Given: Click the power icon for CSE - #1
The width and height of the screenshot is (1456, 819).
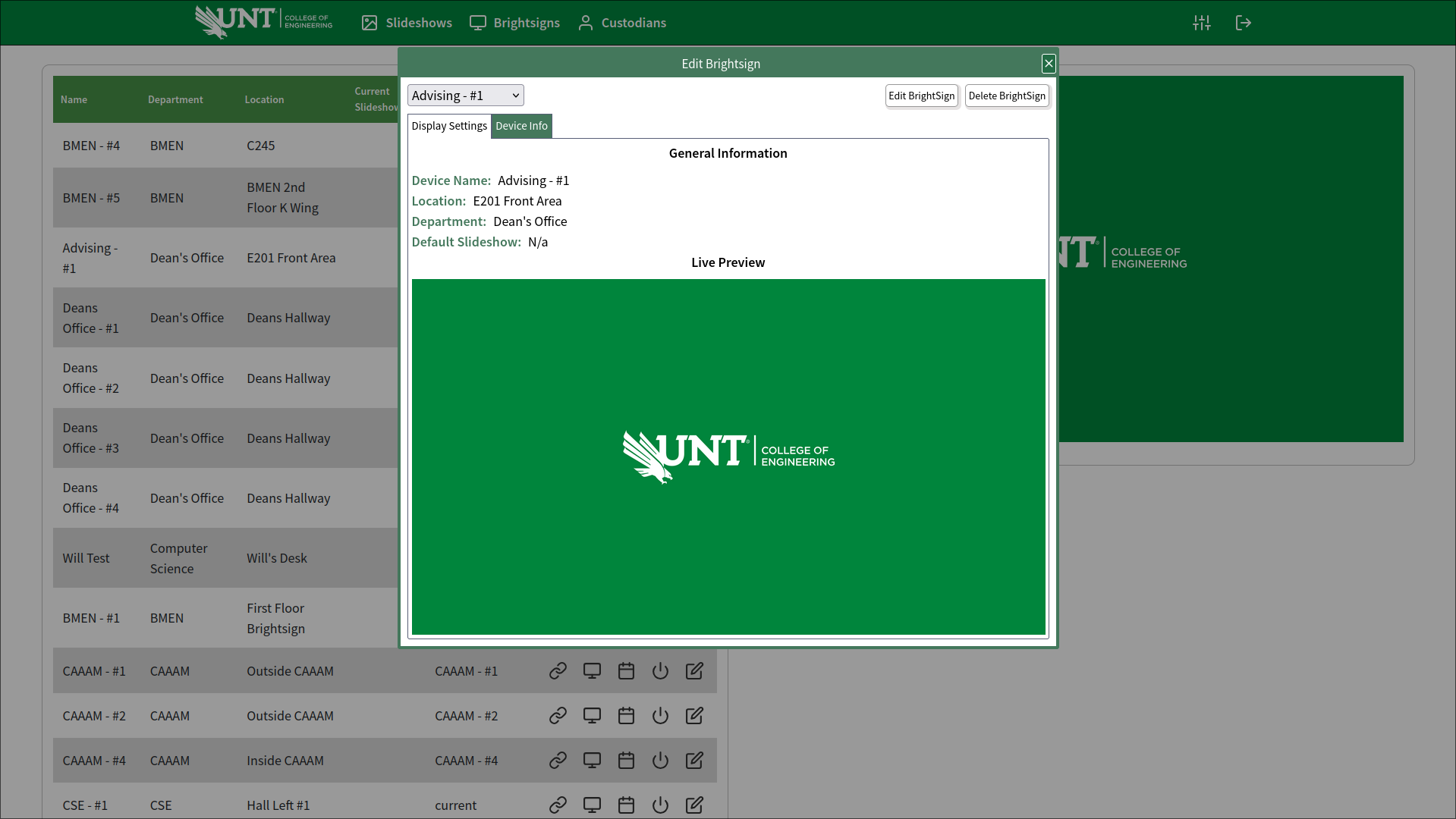Looking at the screenshot, I should tap(660, 805).
